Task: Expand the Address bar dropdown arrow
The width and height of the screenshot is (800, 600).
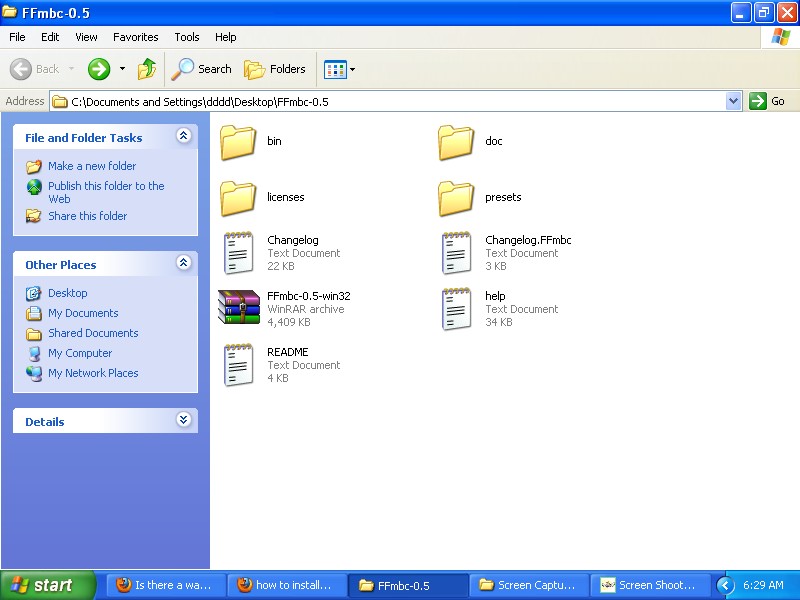Action: (x=733, y=101)
